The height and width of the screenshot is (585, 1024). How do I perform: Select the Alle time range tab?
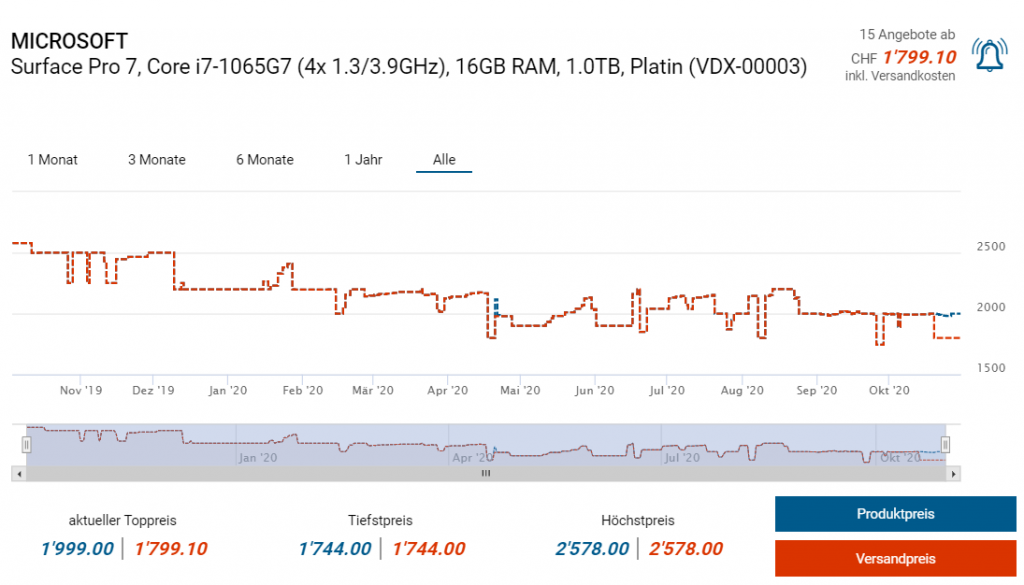coord(444,160)
